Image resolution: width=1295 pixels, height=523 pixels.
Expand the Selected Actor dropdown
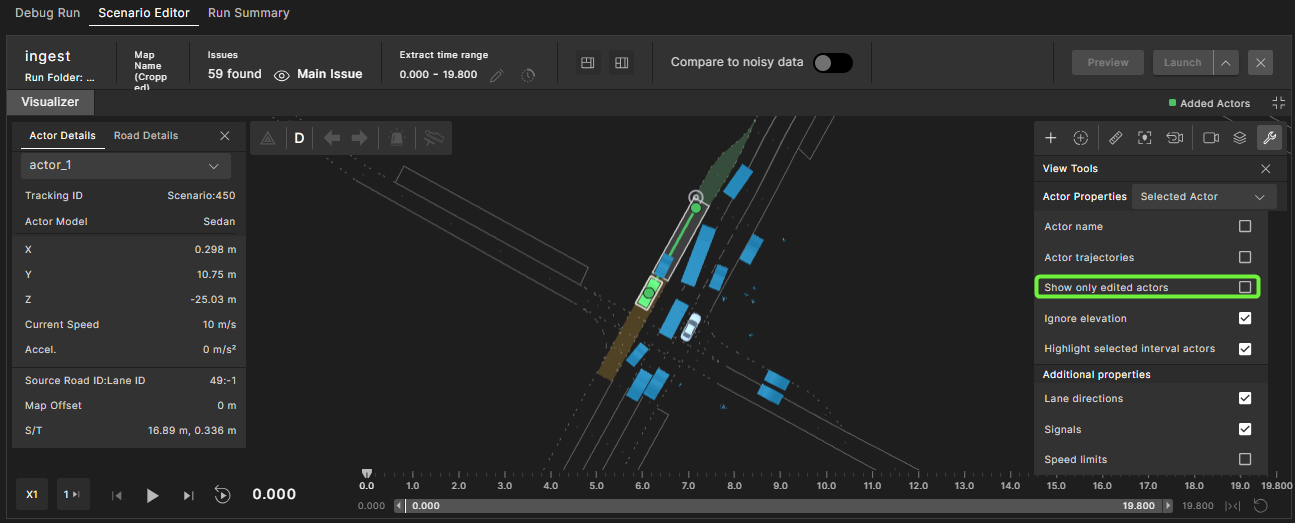pyautogui.click(x=1203, y=197)
